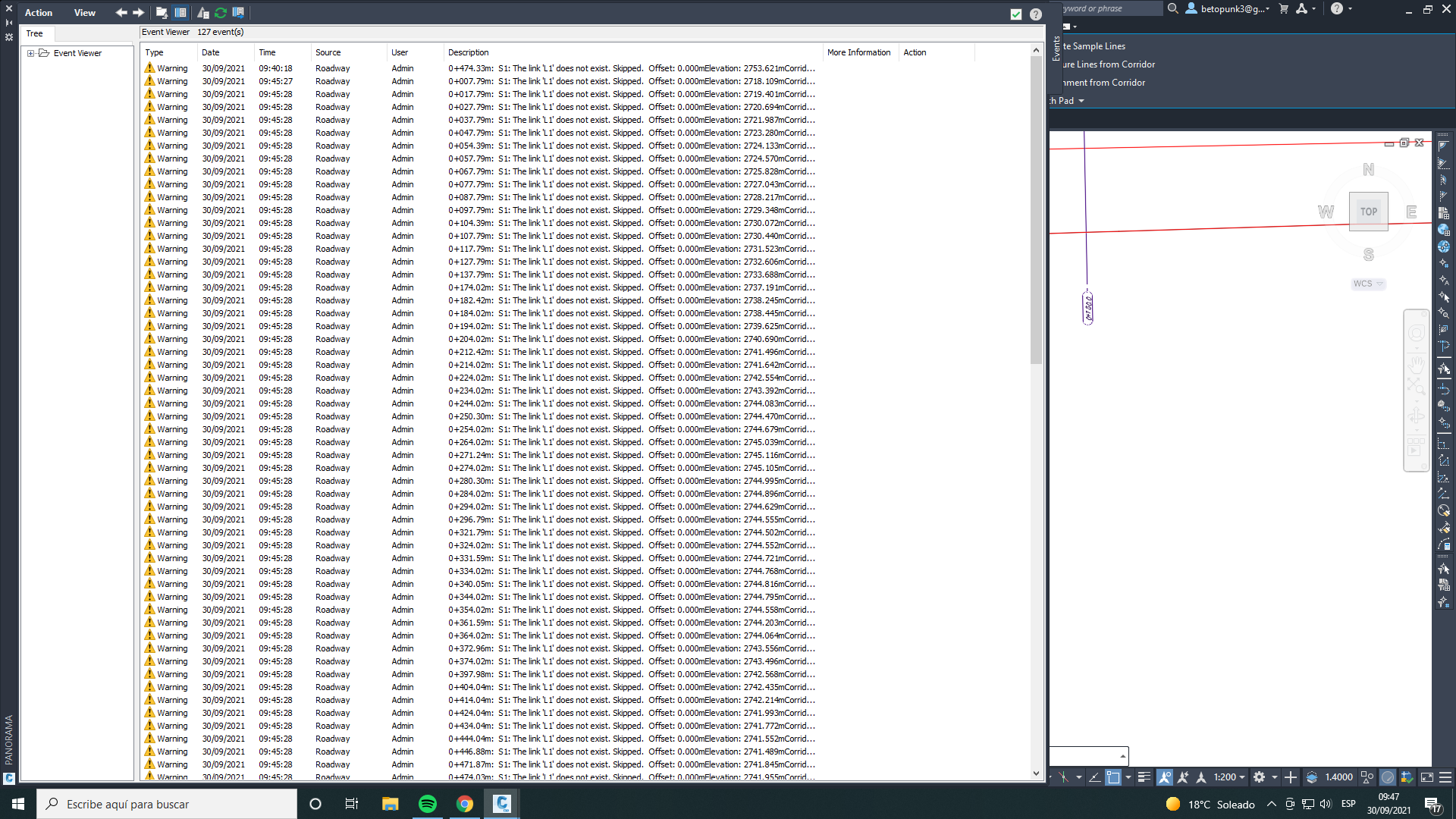Open the Panorama help question mark icon
This screenshot has width=1456, height=819.
pos(1036,14)
